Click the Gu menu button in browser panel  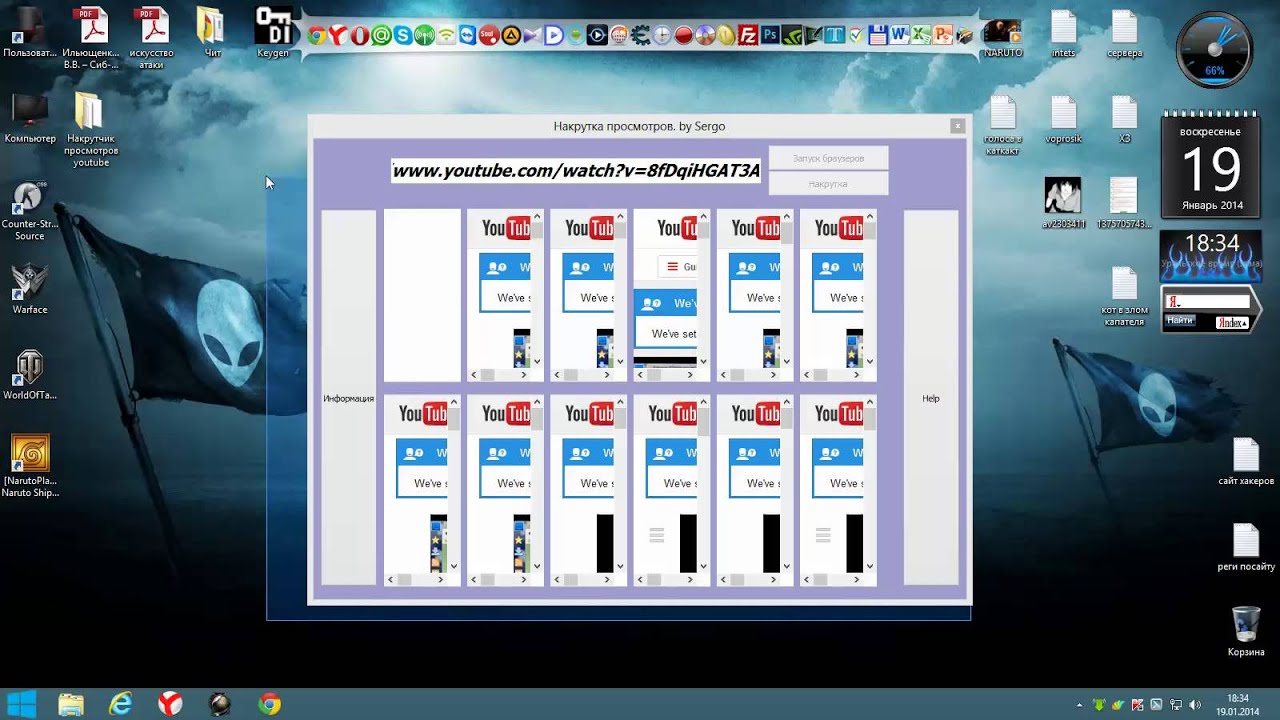click(679, 267)
